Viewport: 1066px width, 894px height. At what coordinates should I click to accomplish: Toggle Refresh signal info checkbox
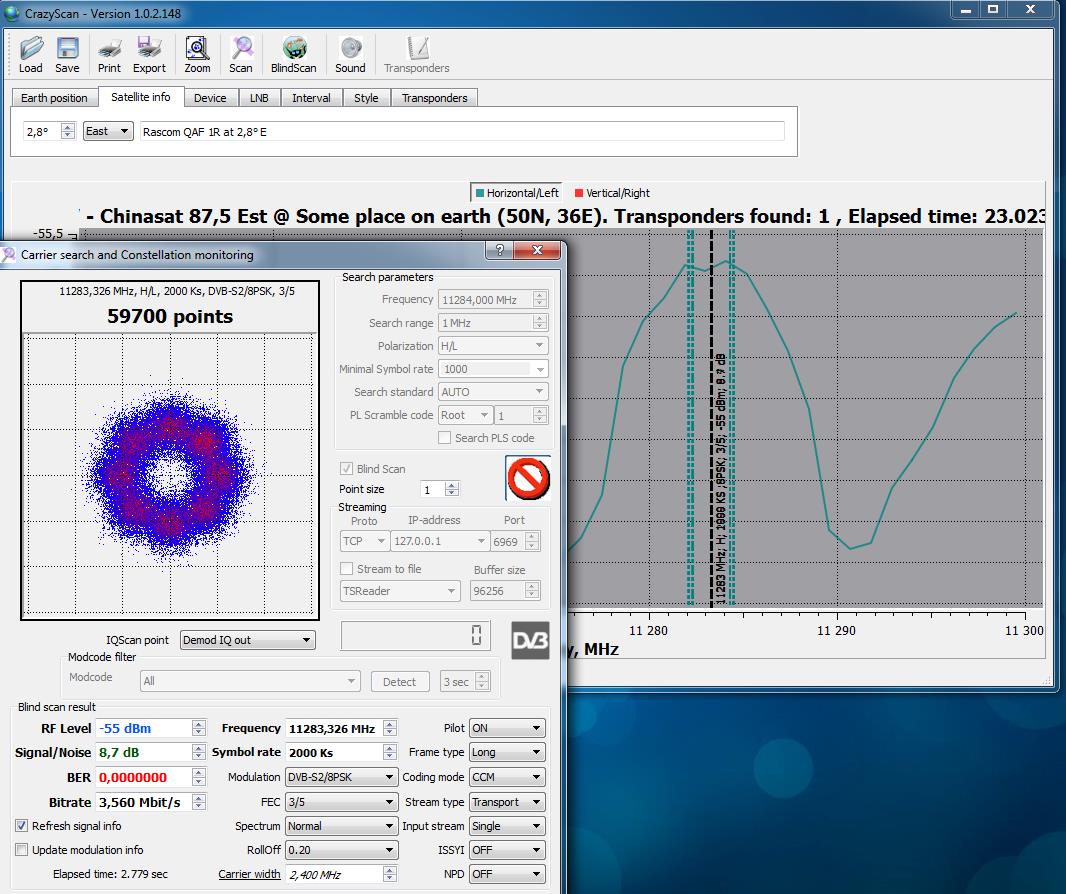click(x=22, y=825)
